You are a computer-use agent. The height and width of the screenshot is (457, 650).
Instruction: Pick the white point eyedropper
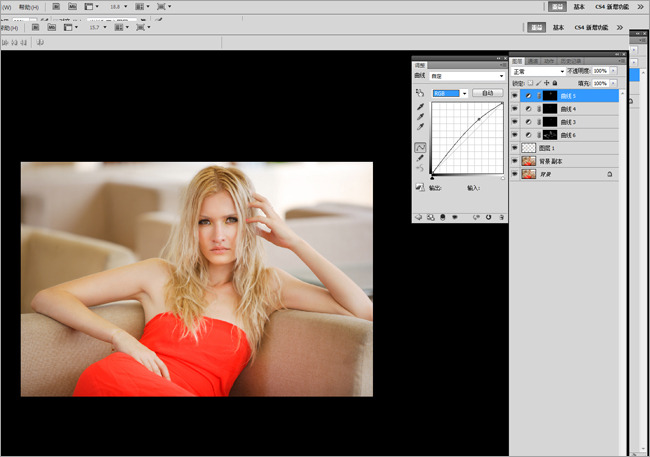click(x=420, y=126)
